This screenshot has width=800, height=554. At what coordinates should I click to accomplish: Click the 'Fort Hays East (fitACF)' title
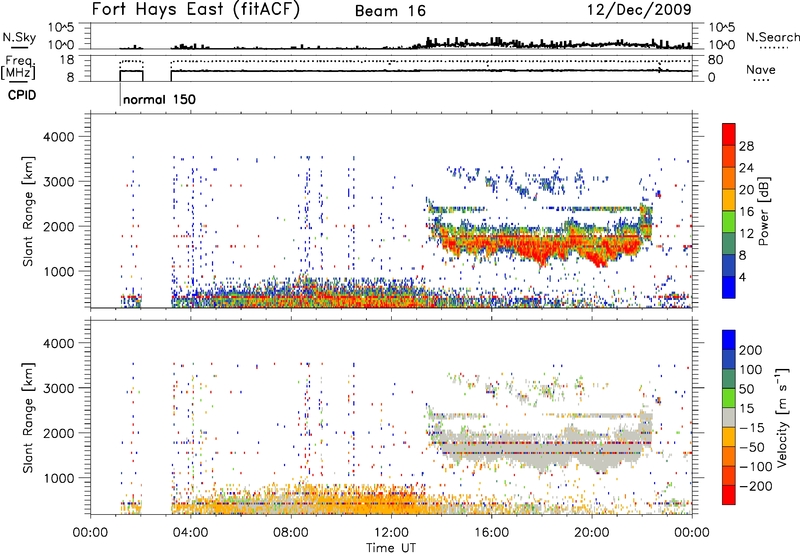[x=196, y=9]
